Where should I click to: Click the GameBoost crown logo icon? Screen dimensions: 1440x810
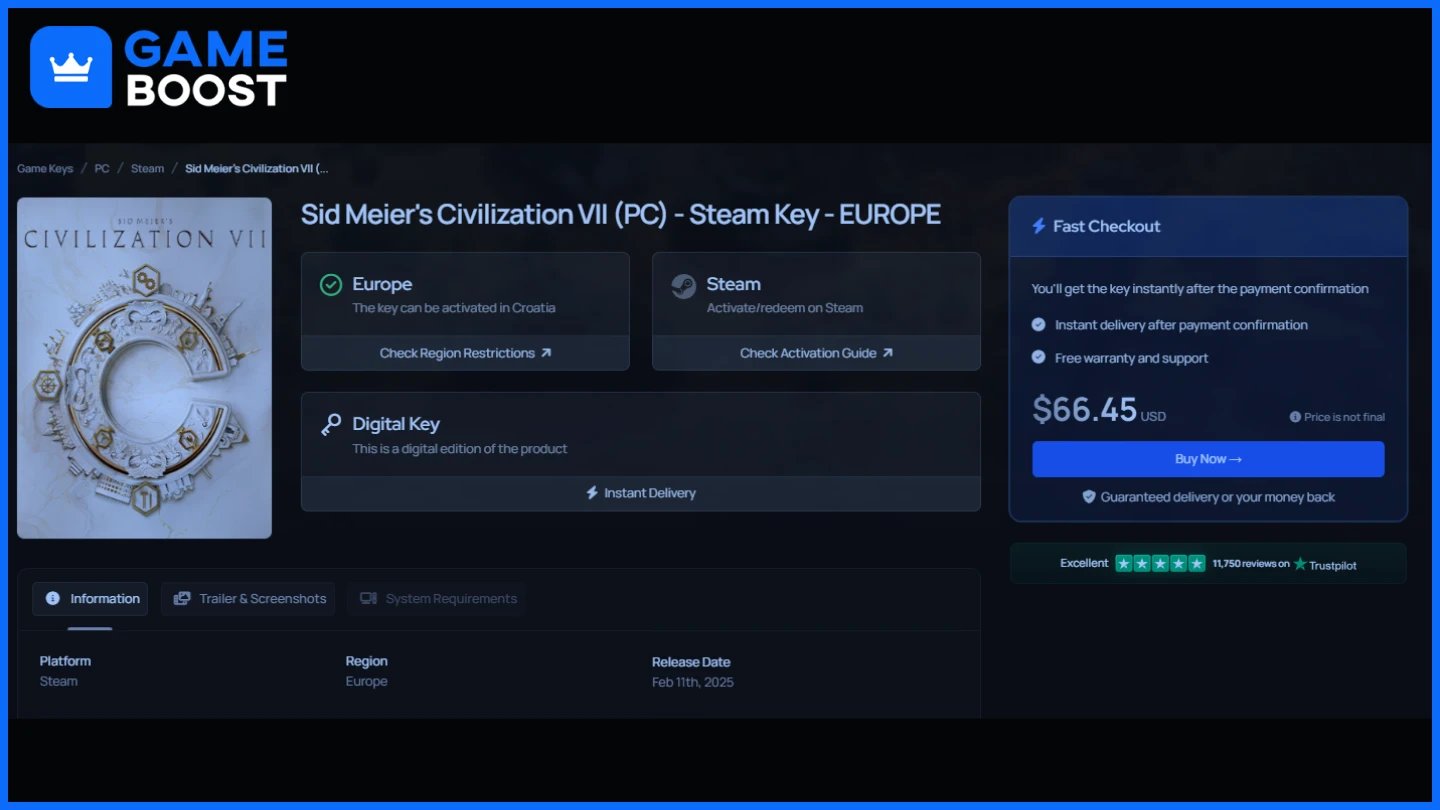tap(71, 67)
